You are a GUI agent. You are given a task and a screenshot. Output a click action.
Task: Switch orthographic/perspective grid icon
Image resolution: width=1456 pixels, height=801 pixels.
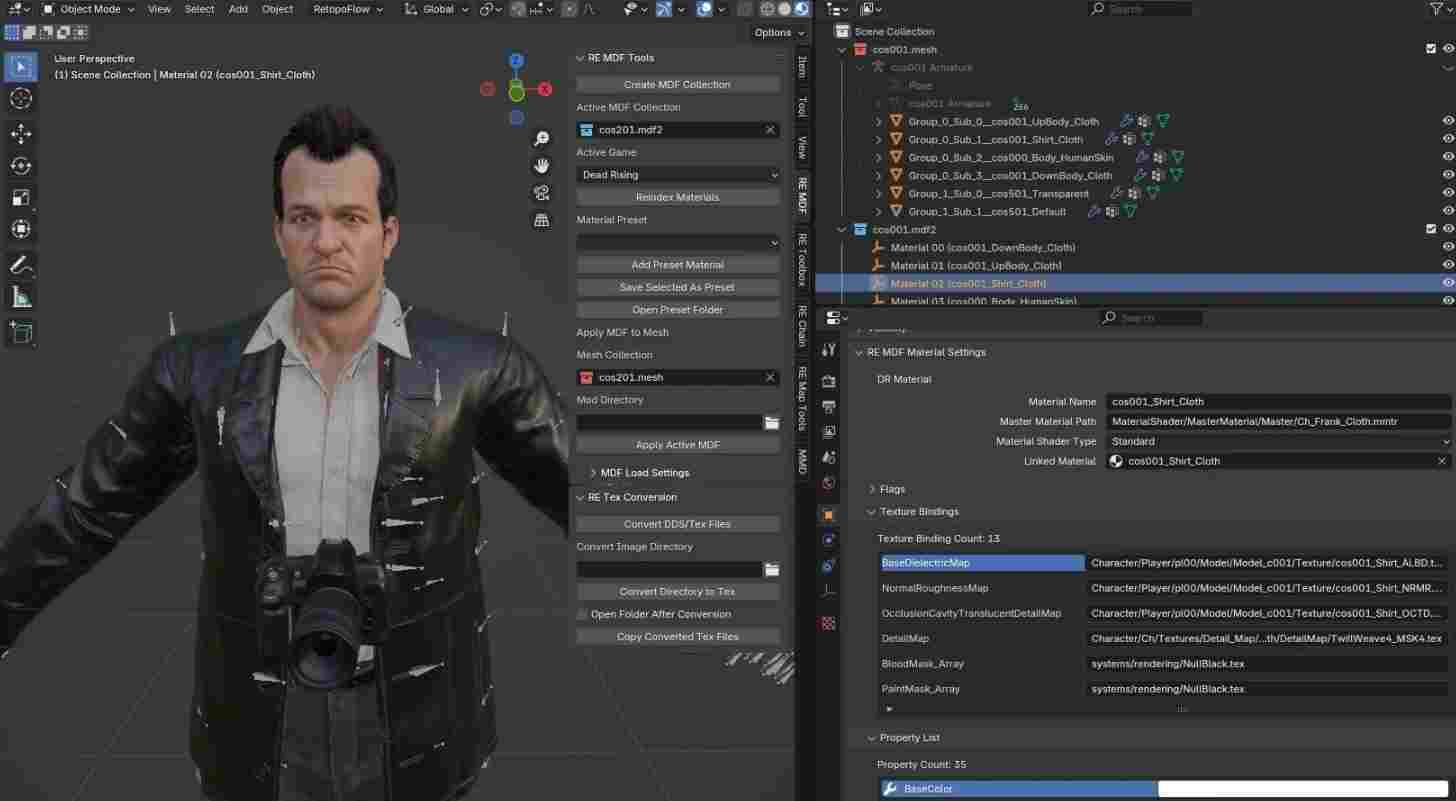click(x=542, y=220)
